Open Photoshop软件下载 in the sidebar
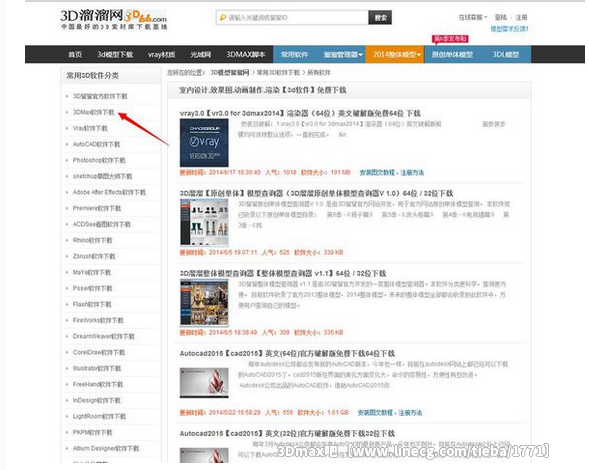 click(x=99, y=160)
